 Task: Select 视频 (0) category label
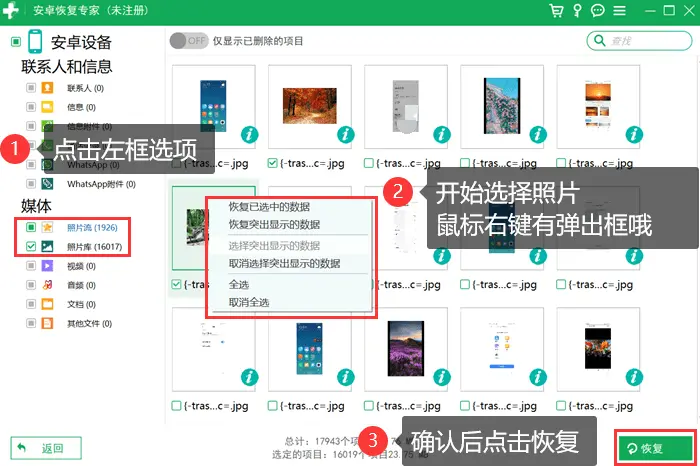click(x=81, y=266)
